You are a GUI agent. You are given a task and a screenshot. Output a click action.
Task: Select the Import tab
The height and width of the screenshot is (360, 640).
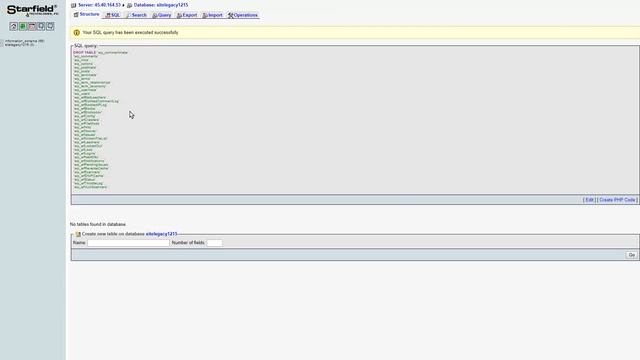[x=213, y=15]
